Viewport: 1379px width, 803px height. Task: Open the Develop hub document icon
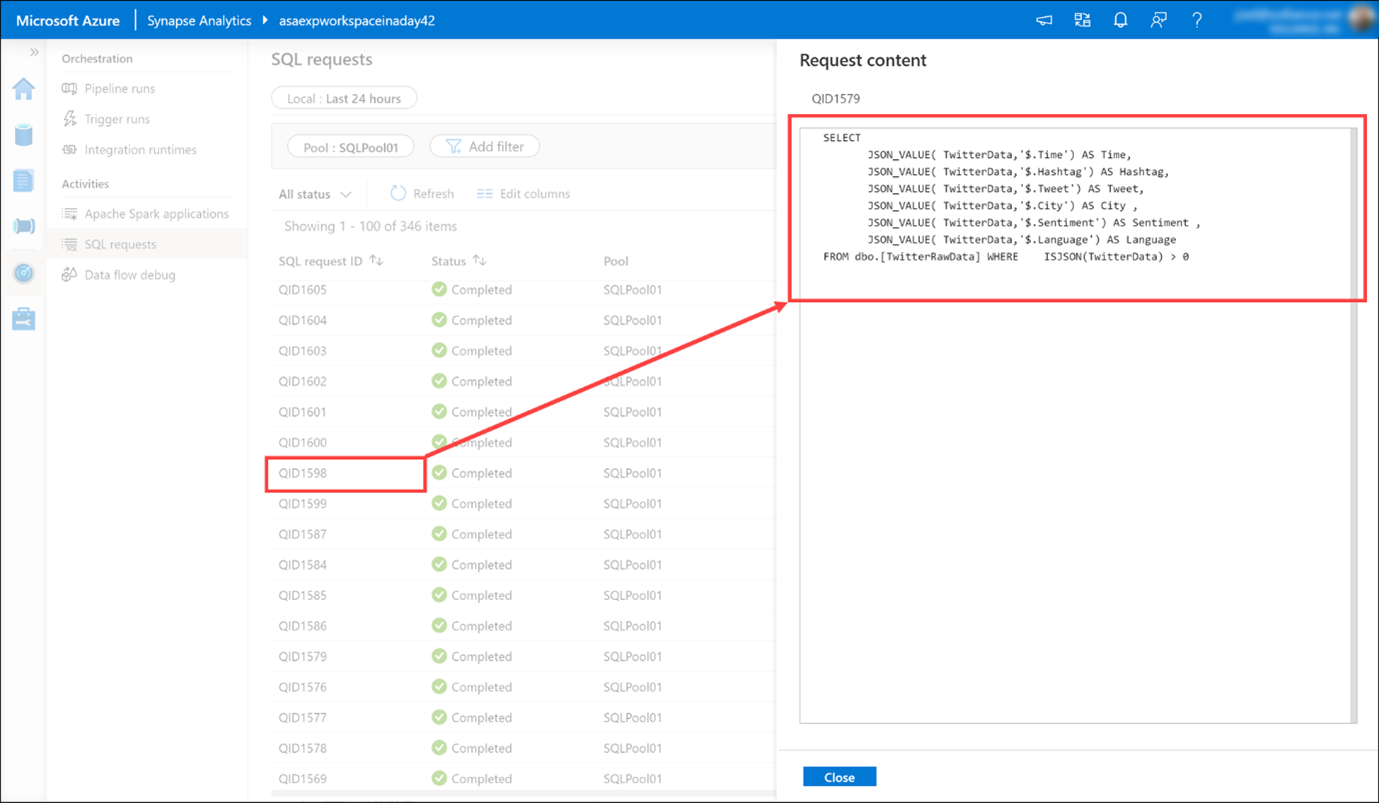24,181
